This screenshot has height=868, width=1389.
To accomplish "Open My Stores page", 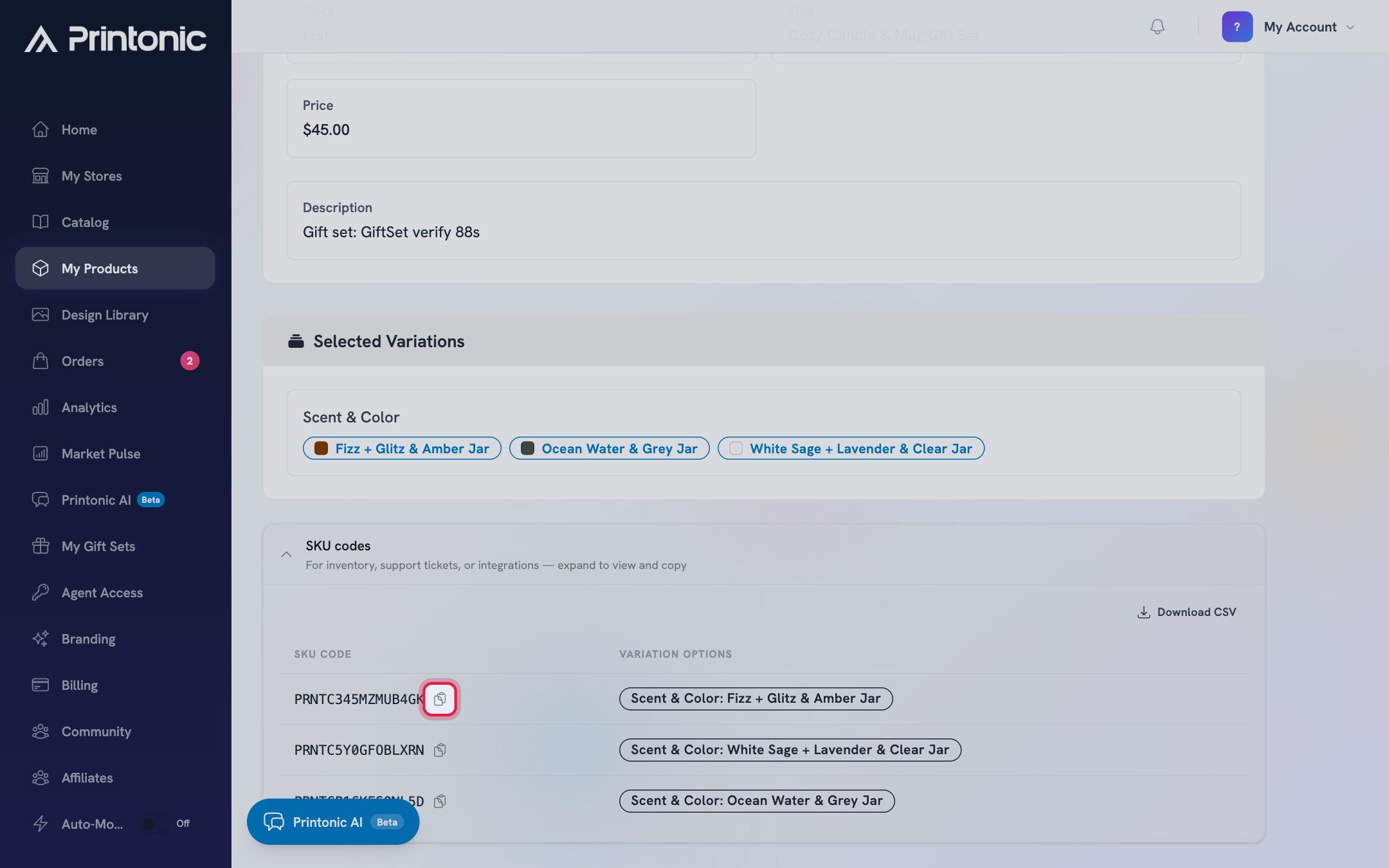I will [115, 176].
